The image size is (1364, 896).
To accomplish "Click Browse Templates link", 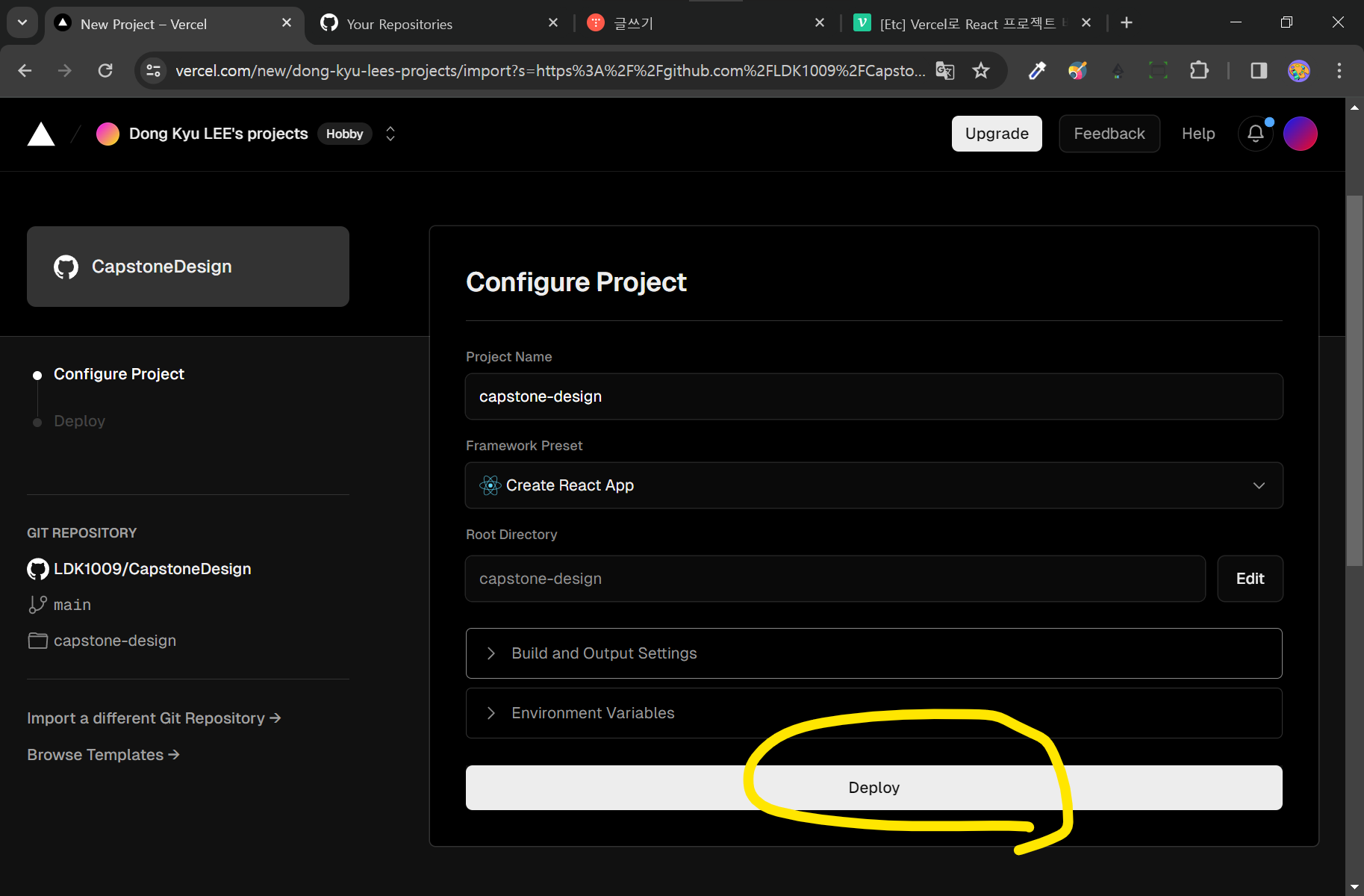I will click(103, 755).
